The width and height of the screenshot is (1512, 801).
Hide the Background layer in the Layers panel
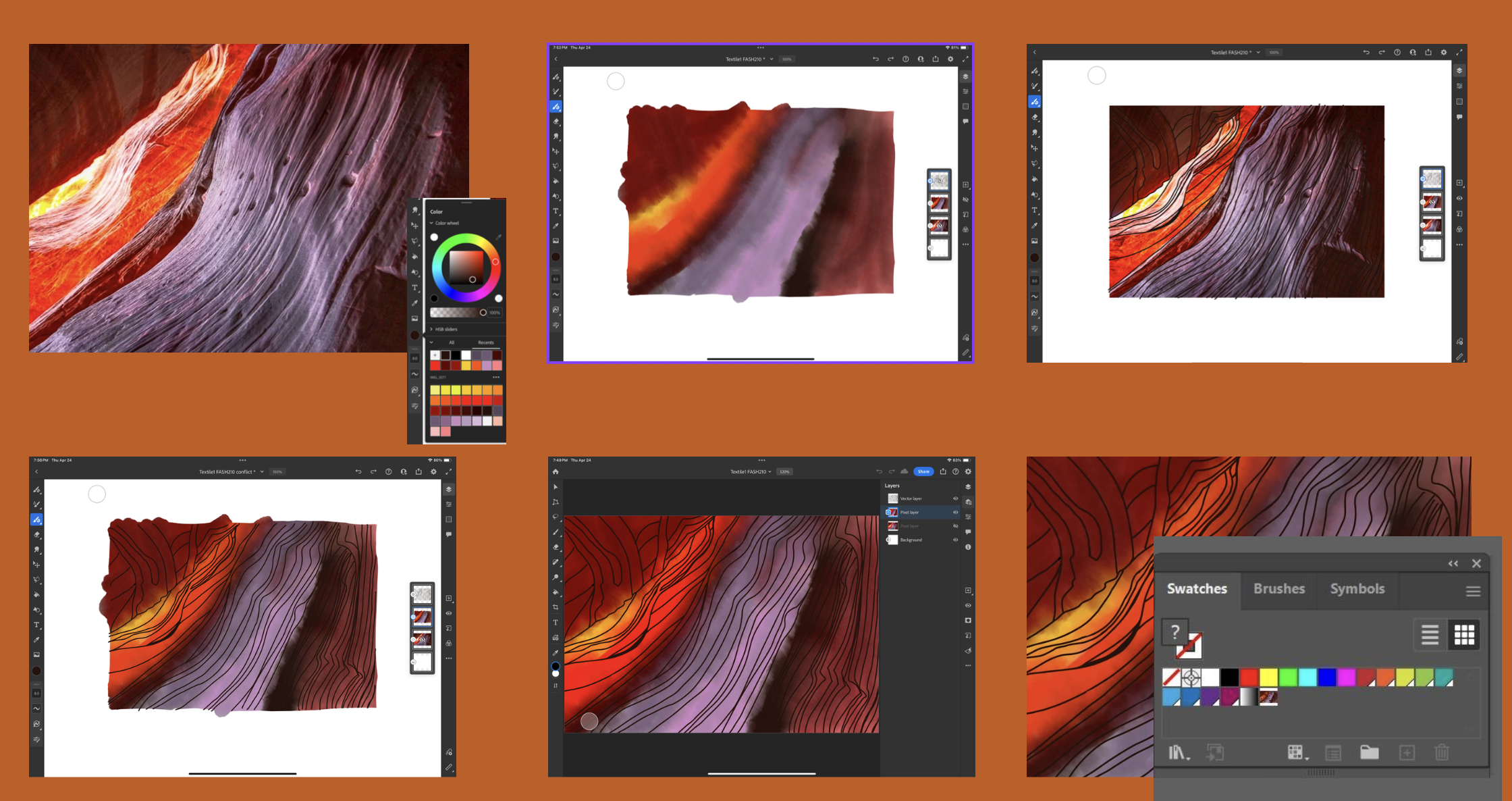[955, 540]
